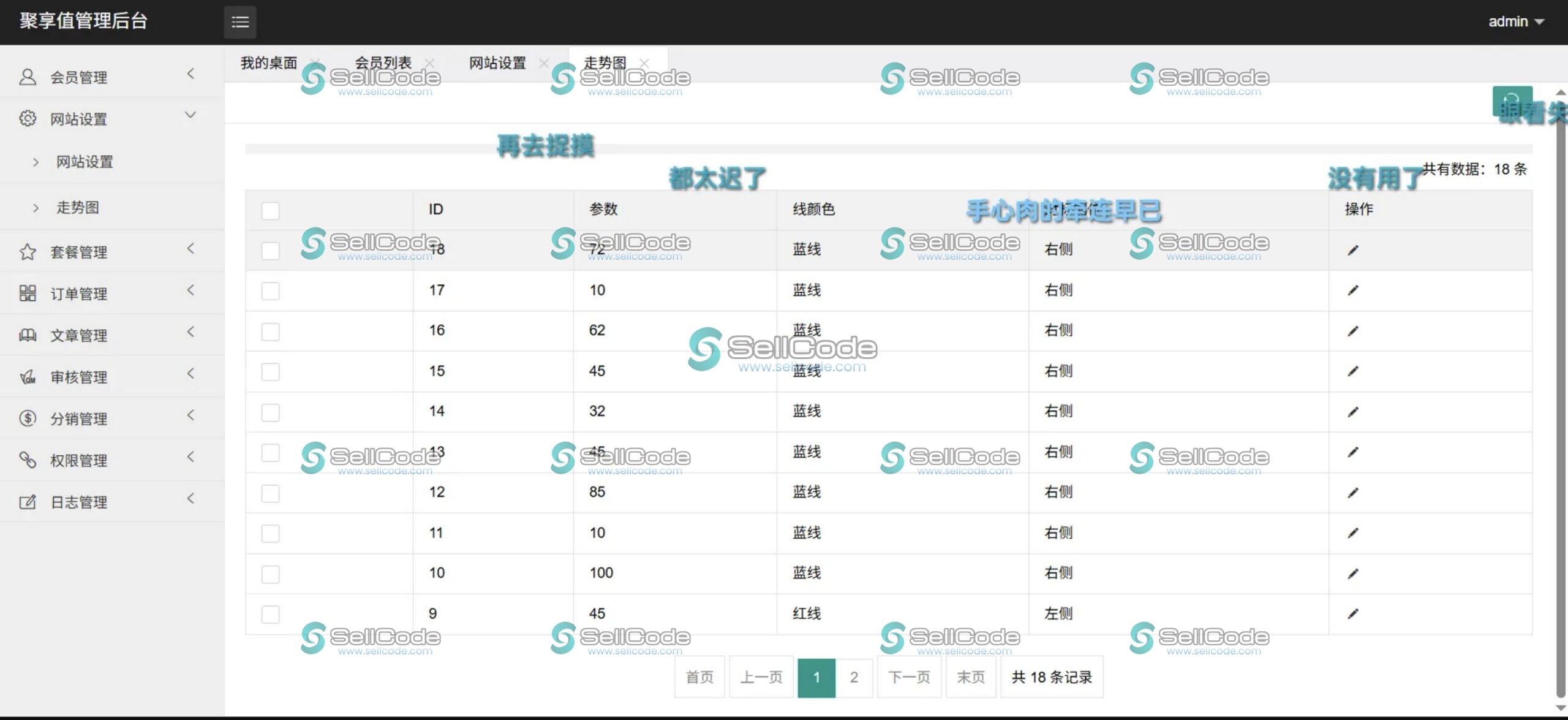The height and width of the screenshot is (720, 1568).
Task: Toggle the select-all header checkbox
Action: point(270,210)
